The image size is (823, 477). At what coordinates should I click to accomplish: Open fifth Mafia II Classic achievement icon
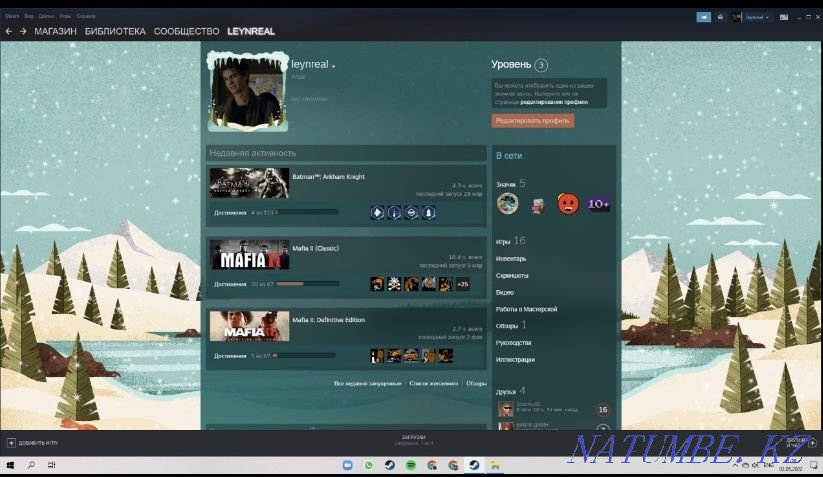[446, 284]
